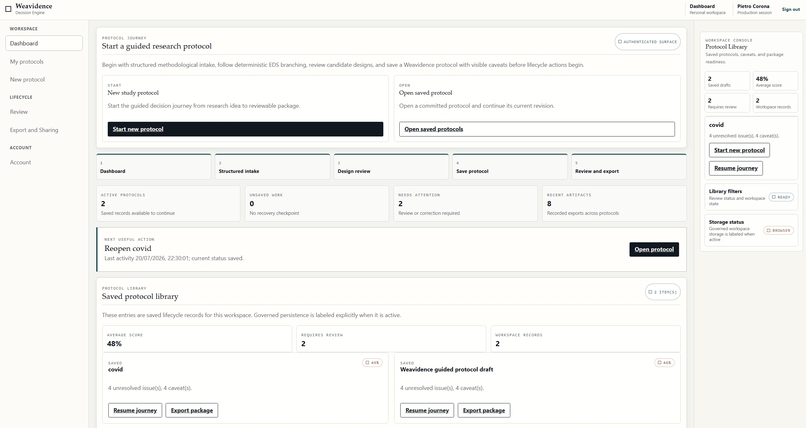The width and height of the screenshot is (806, 428).
Task: Click 'Saved protocol library' heading
Action: click(140, 296)
